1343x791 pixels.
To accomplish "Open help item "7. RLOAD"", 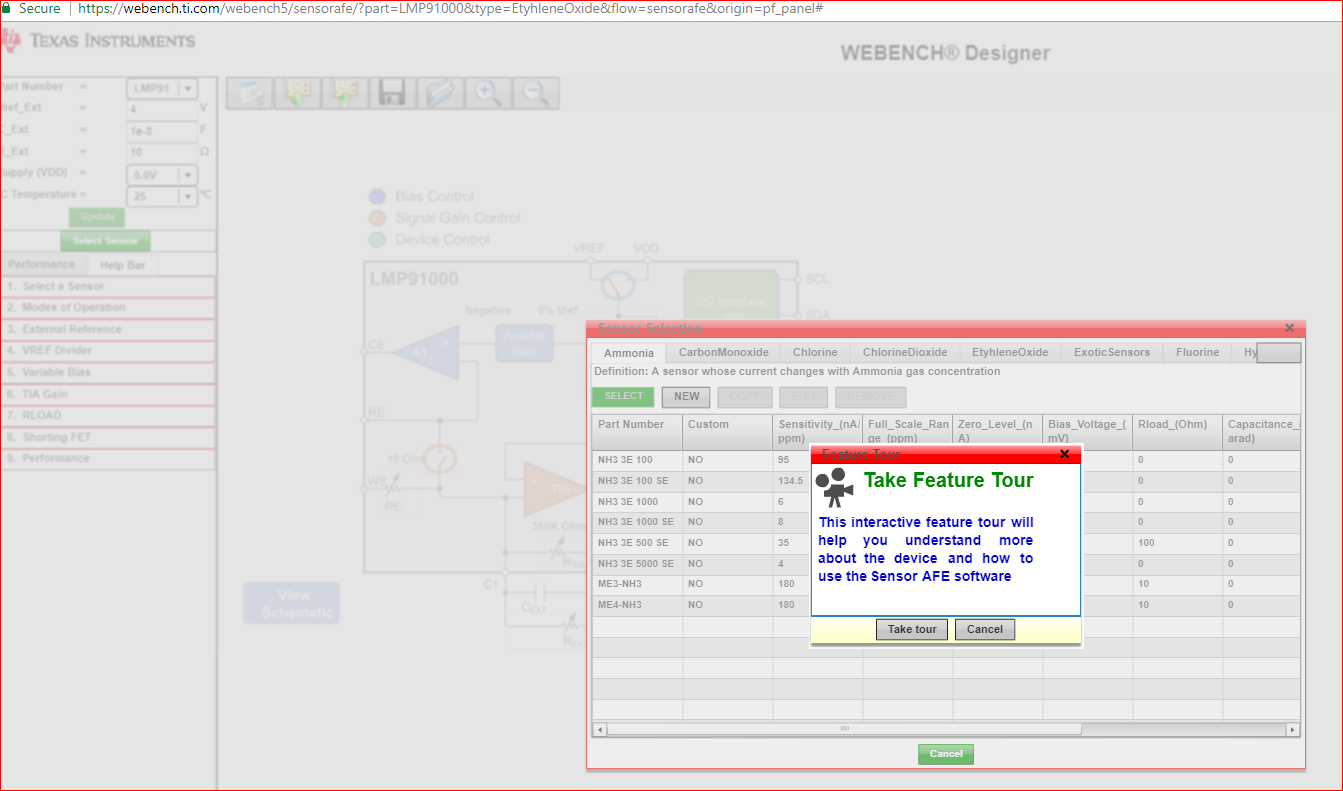I will (x=108, y=416).
